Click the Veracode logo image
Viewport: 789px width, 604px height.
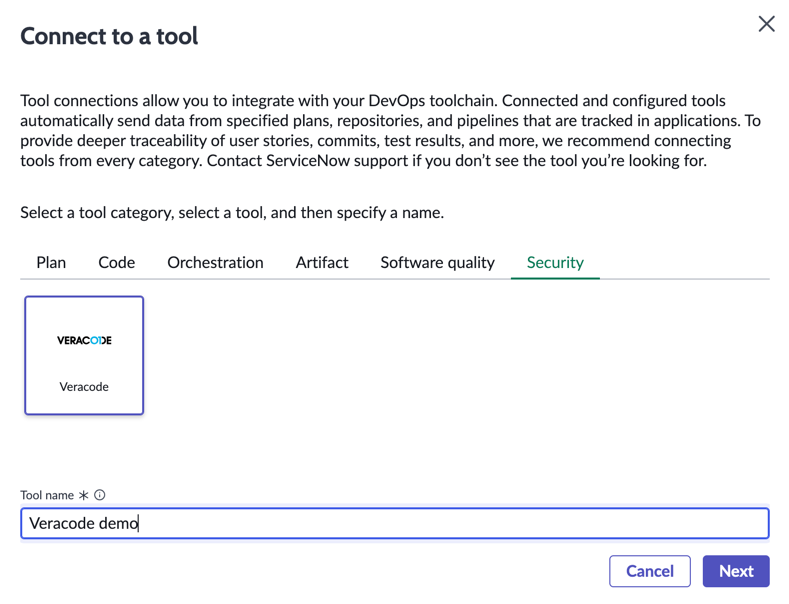click(x=84, y=340)
